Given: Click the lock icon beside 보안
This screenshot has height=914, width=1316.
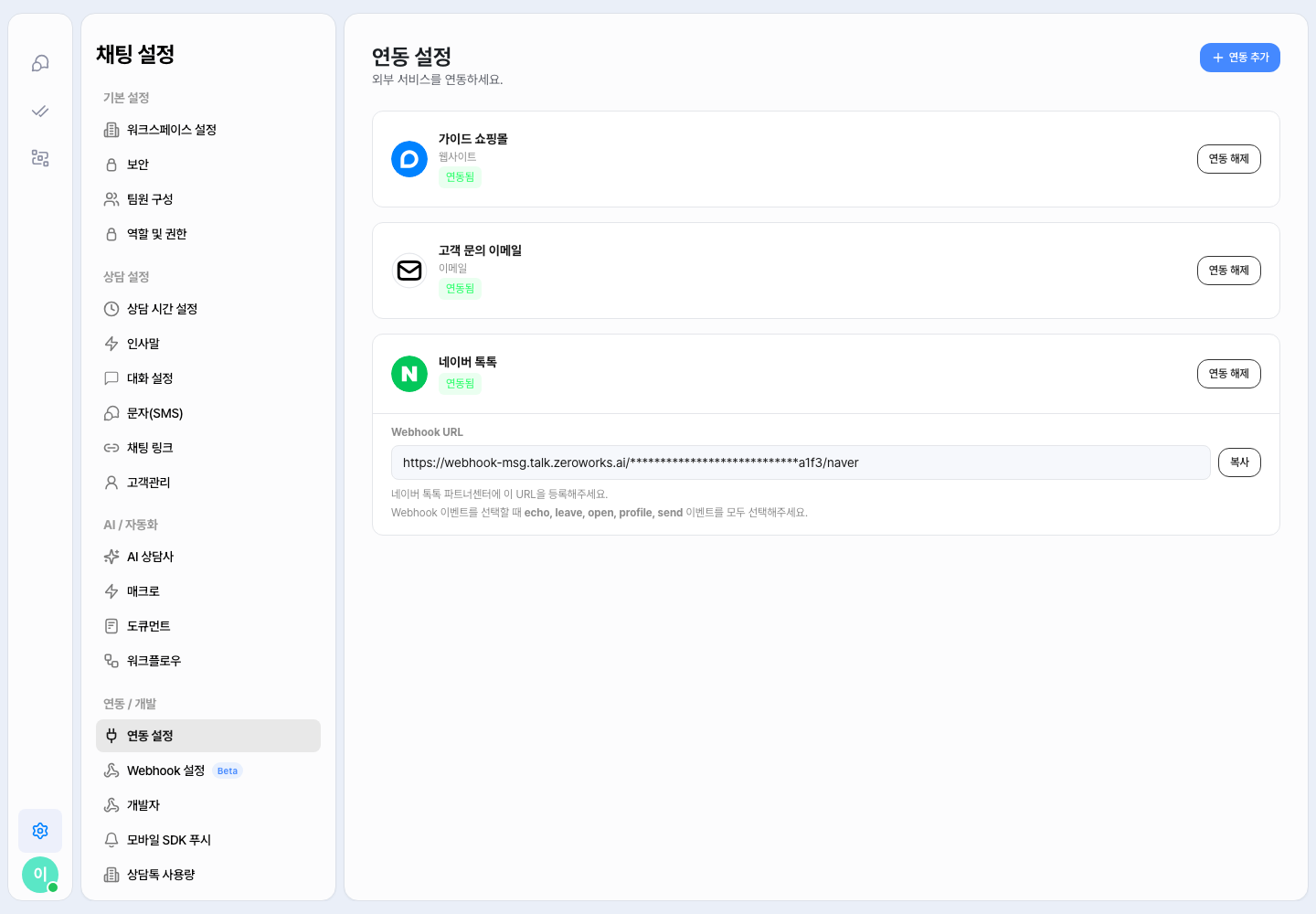Looking at the screenshot, I should pos(111,165).
